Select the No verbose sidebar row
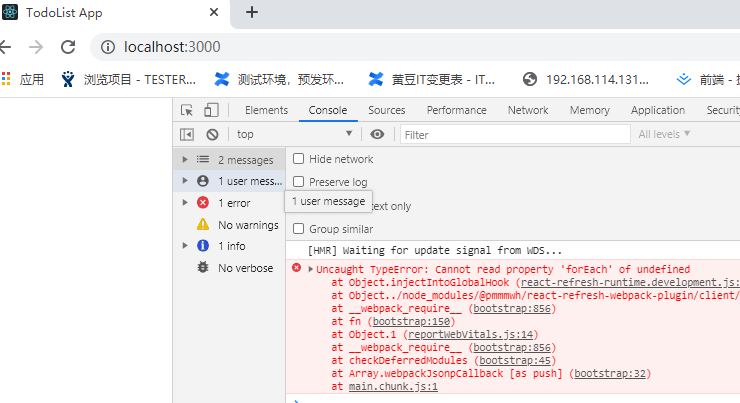The image size is (740, 403). (x=229, y=268)
